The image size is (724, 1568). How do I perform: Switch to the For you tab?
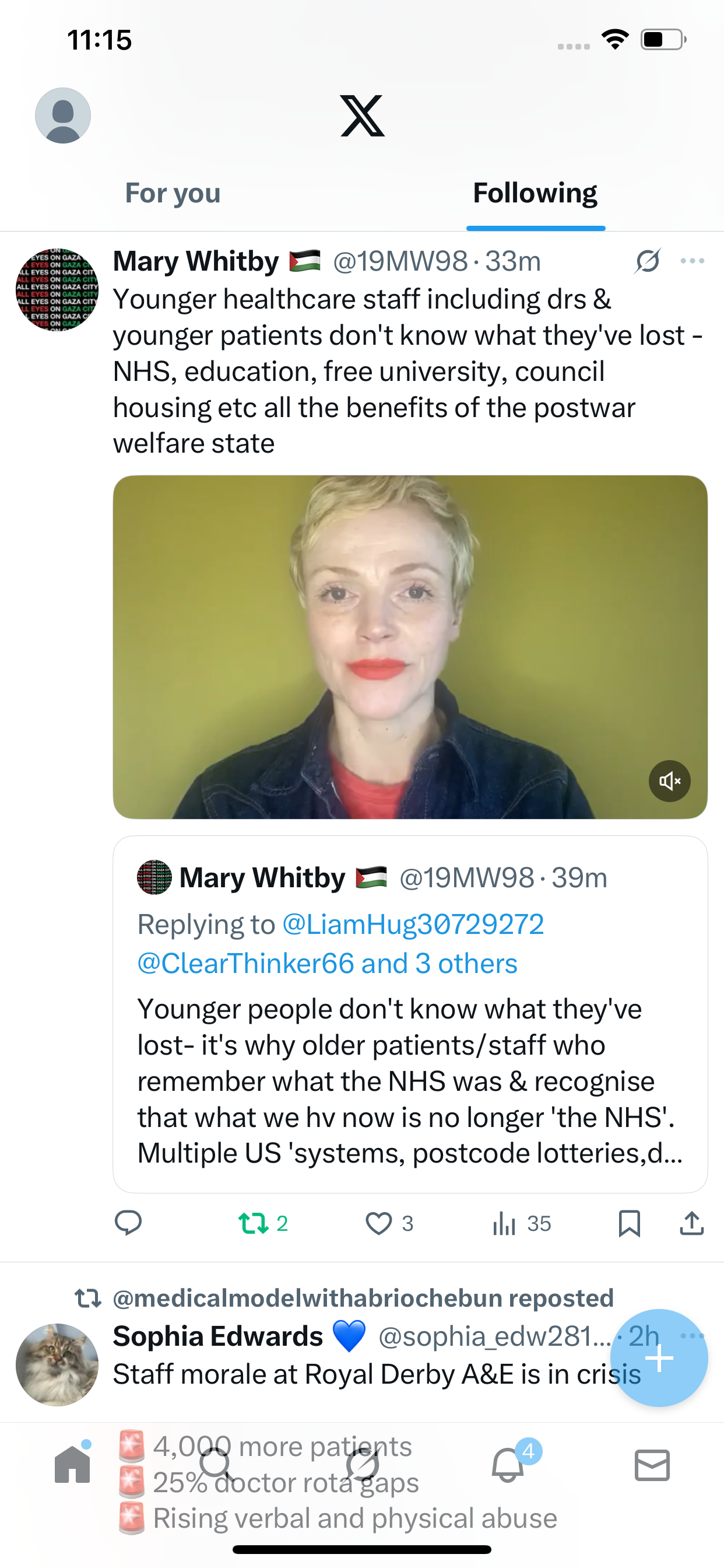(173, 194)
